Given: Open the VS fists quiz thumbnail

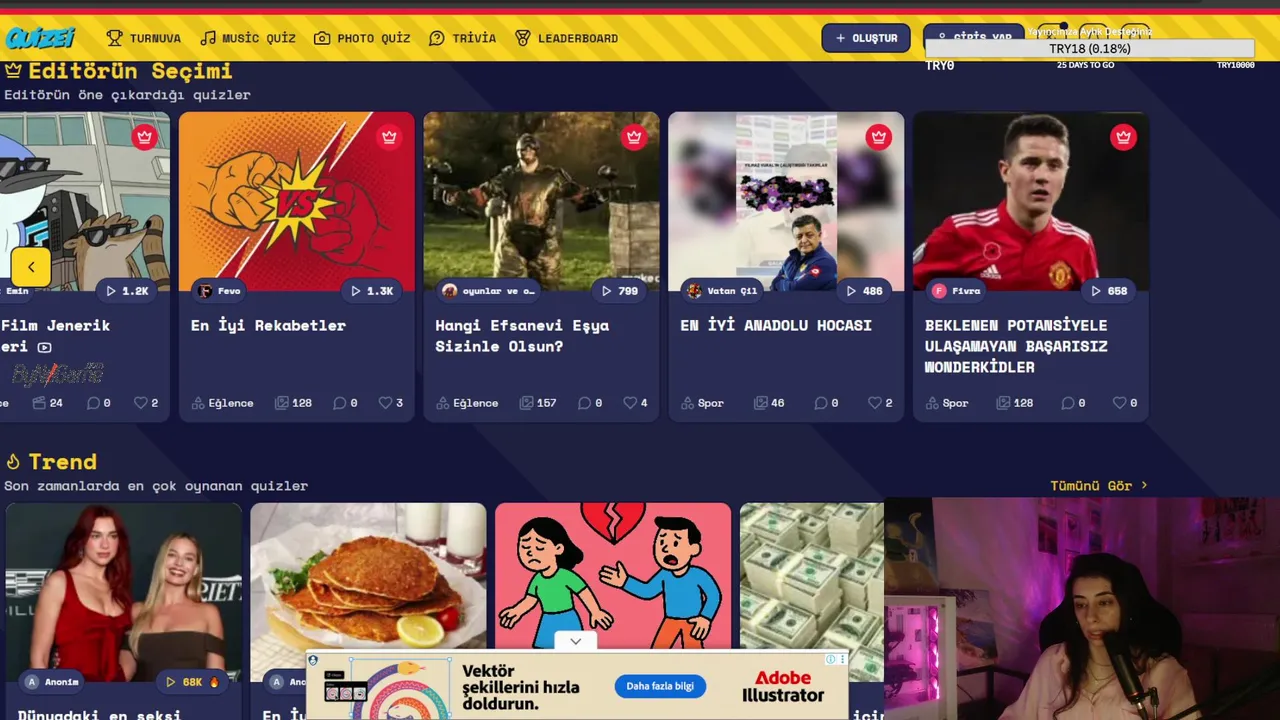Looking at the screenshot, I should 297,201.
